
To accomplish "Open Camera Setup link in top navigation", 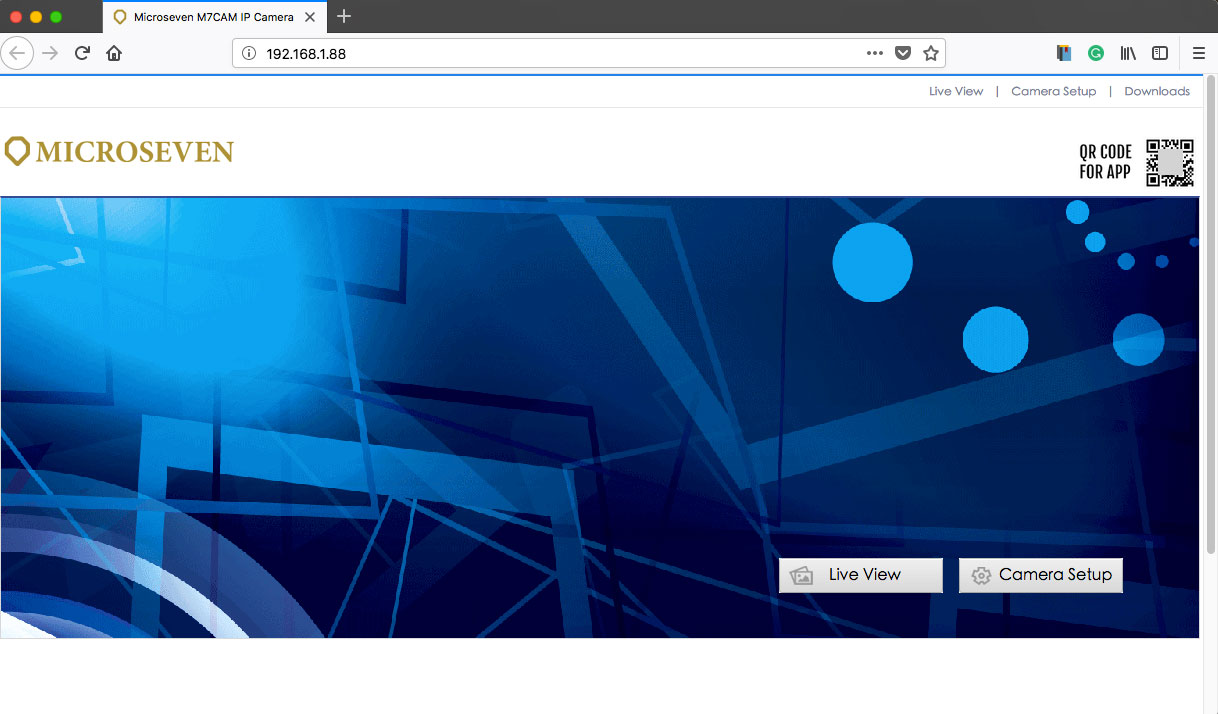I will (x=1054, y=91).
